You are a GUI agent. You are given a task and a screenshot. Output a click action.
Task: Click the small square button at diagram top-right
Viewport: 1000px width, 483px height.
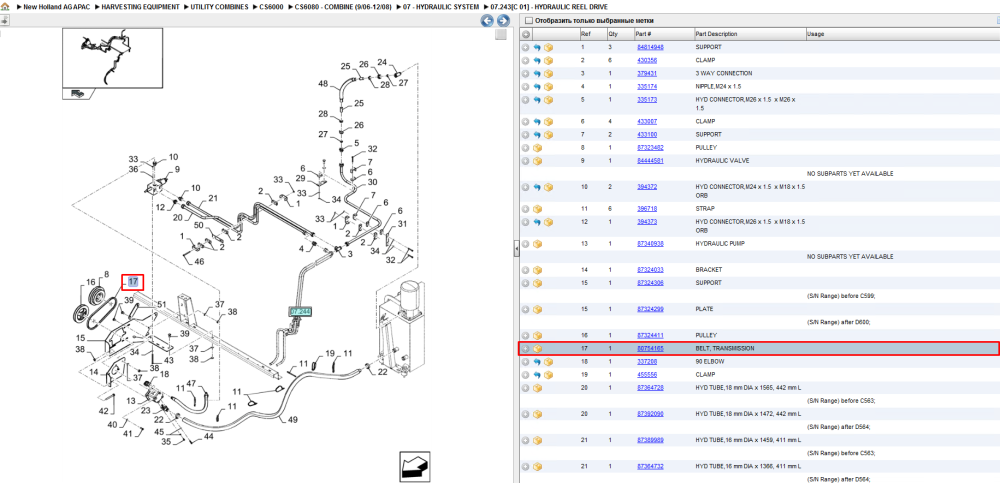tap(501, 34)
